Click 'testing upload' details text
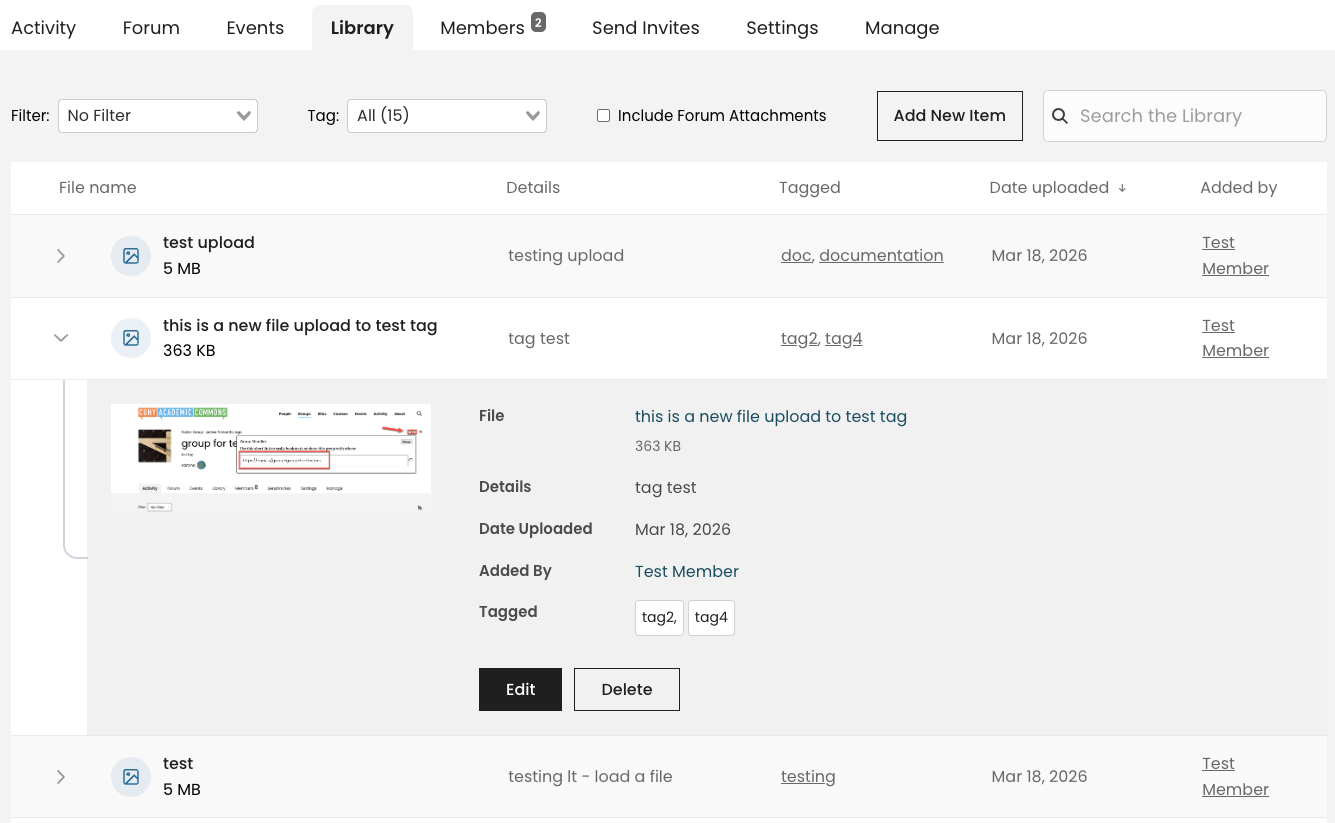 click(566, 256)
